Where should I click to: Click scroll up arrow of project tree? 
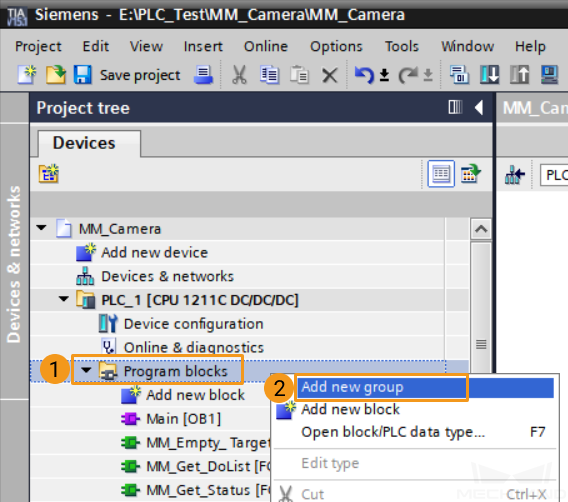tap(481, 229)
